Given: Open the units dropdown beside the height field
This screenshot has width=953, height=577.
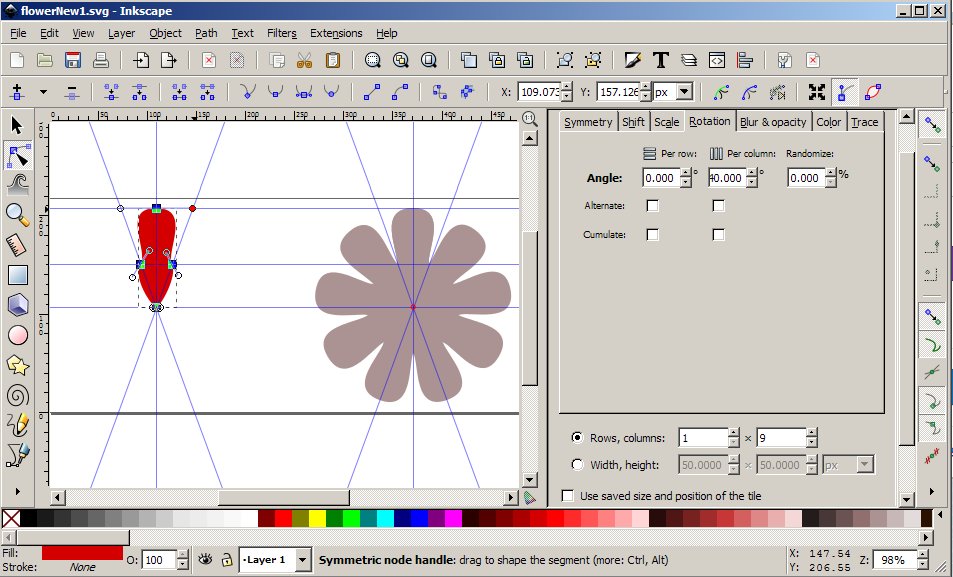Looking at the screenshot, I should pos(848,464).
